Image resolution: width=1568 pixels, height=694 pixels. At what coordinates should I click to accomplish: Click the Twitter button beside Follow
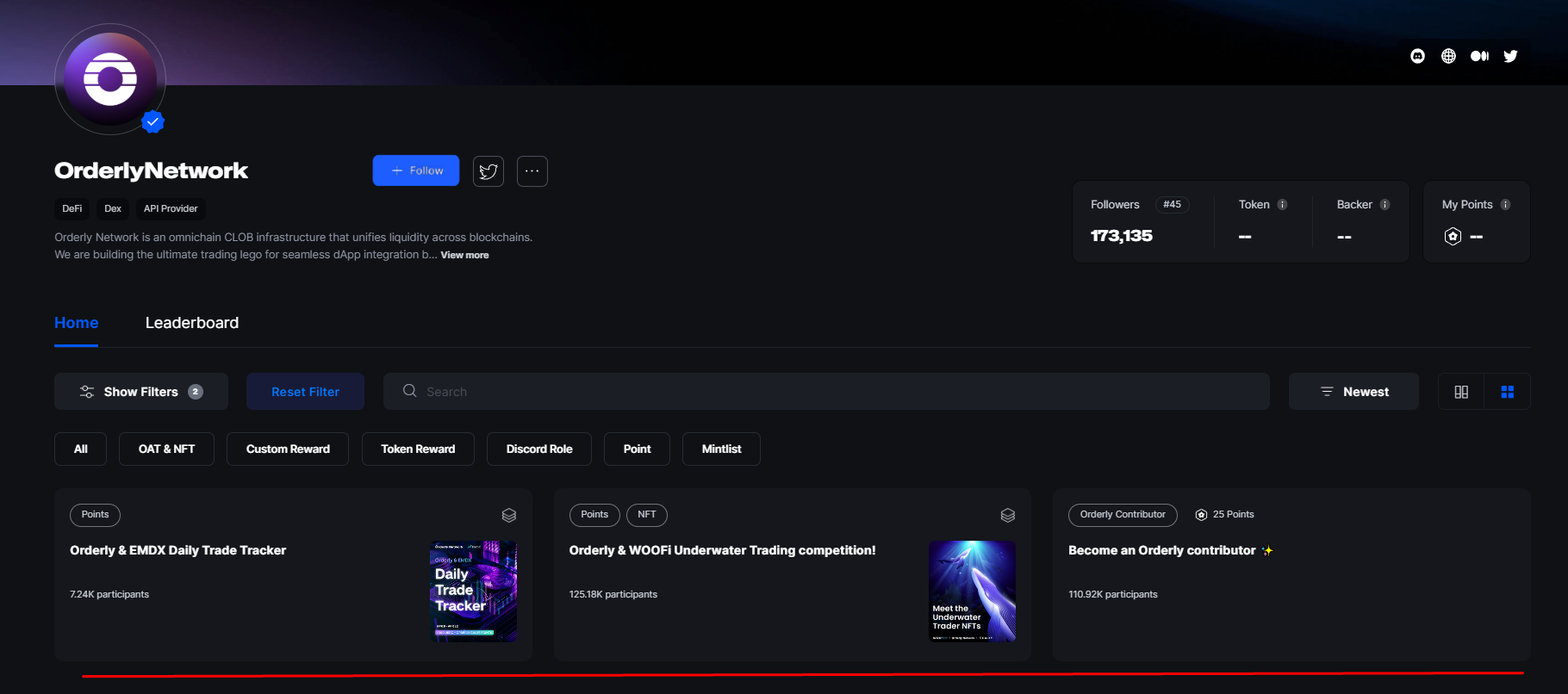(488, 170)
